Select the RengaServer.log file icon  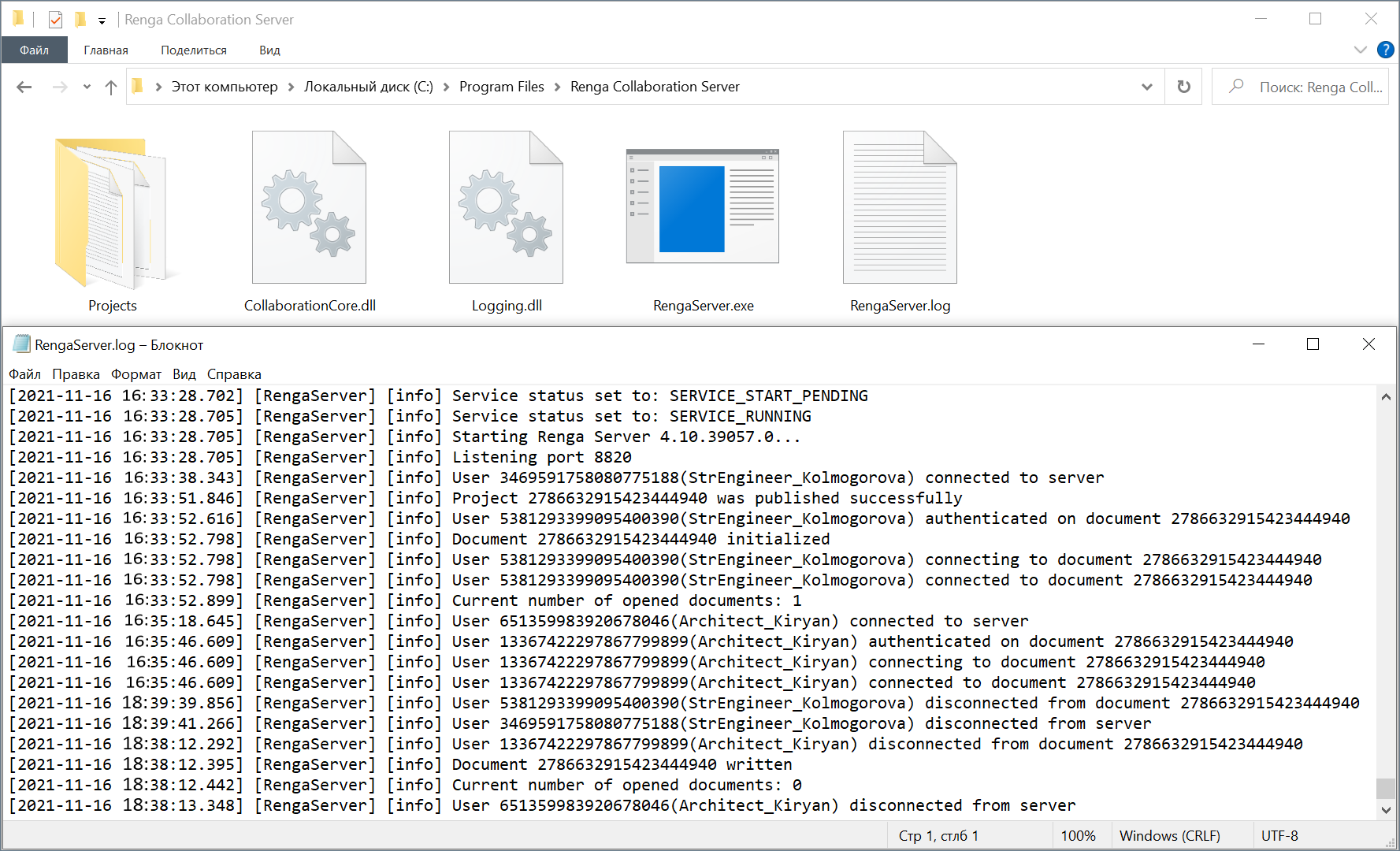(x=900, y=207)
